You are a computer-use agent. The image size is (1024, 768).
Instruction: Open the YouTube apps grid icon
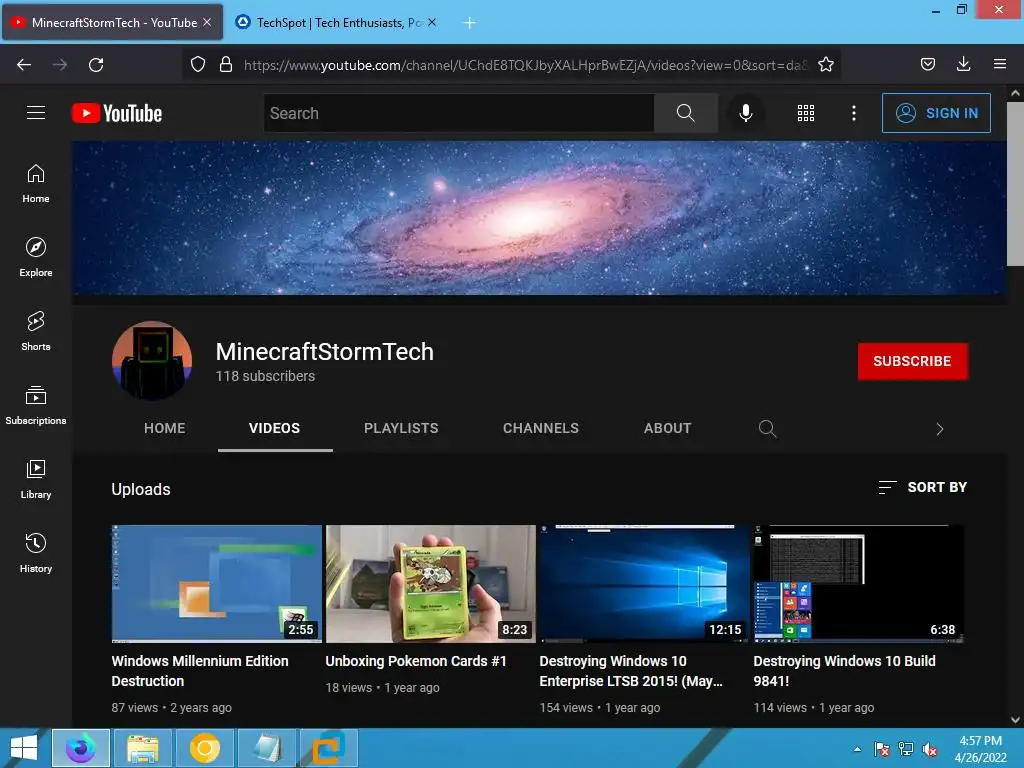(x=806, y=113)
